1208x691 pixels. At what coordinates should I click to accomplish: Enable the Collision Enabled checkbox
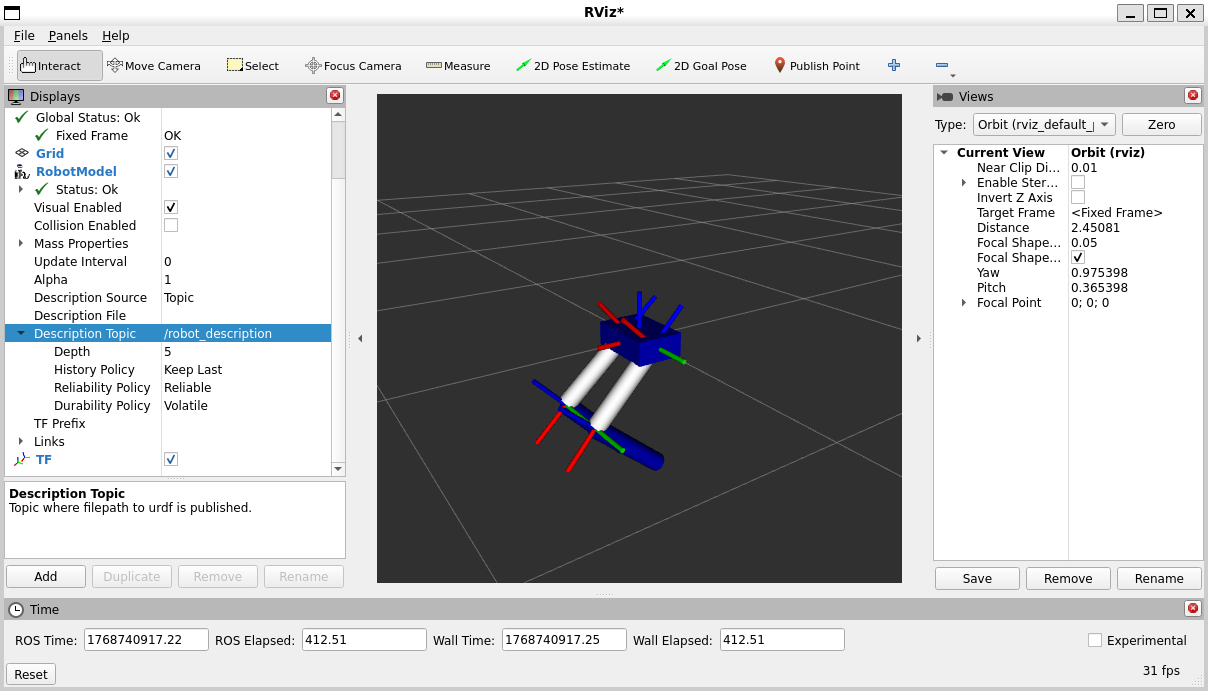pos(171,225)
